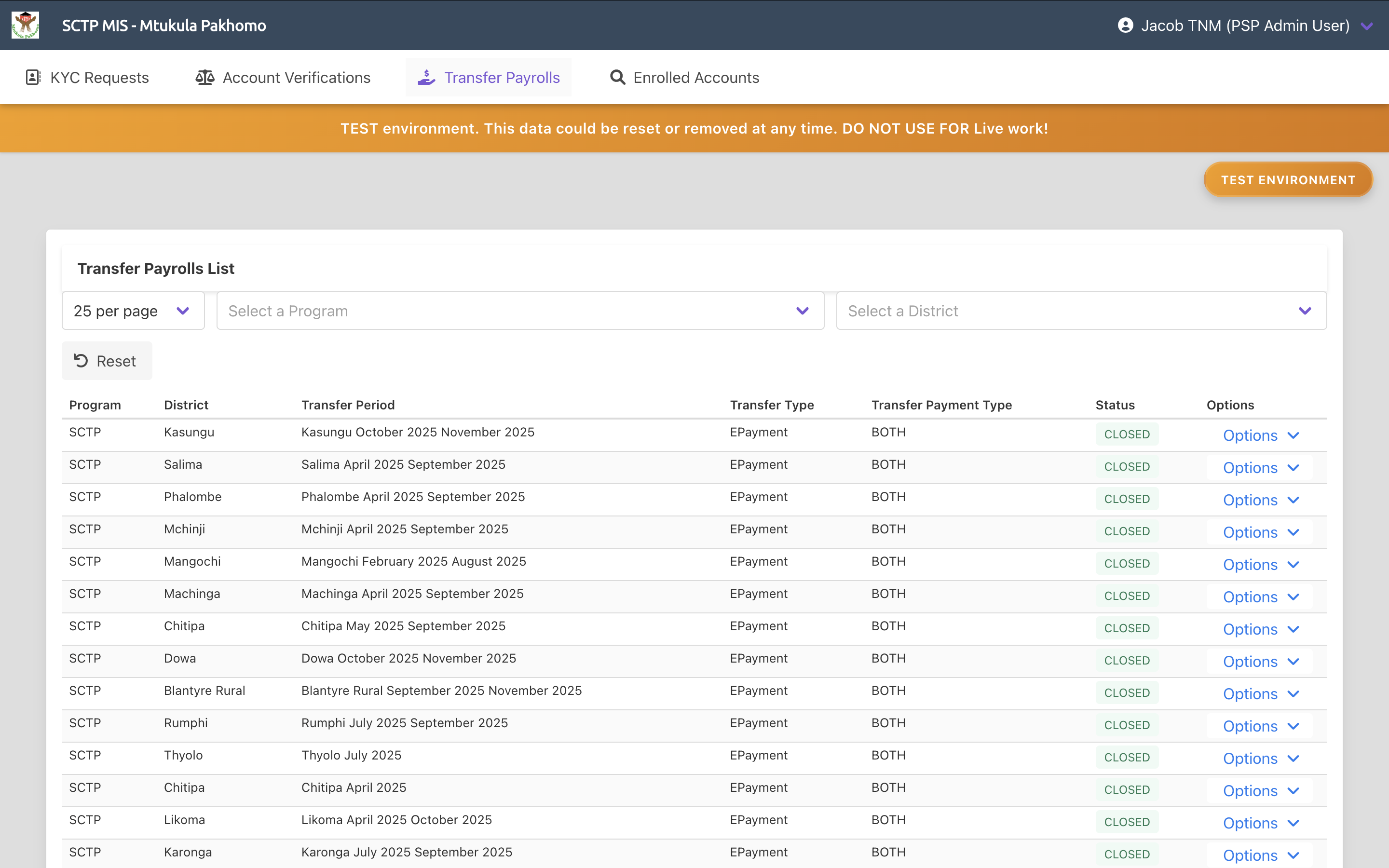The width and height of the screenshot is (1389, 868).
Task: Click the Transfer Payment Type column header
Action: coord(941,405)
